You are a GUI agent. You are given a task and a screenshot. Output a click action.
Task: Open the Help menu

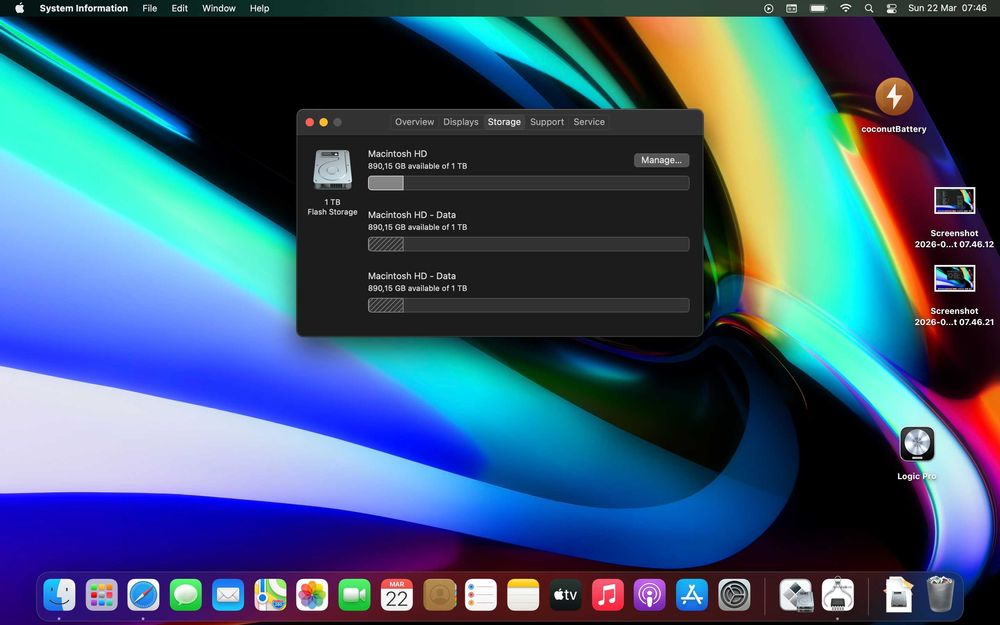point(260,8)
